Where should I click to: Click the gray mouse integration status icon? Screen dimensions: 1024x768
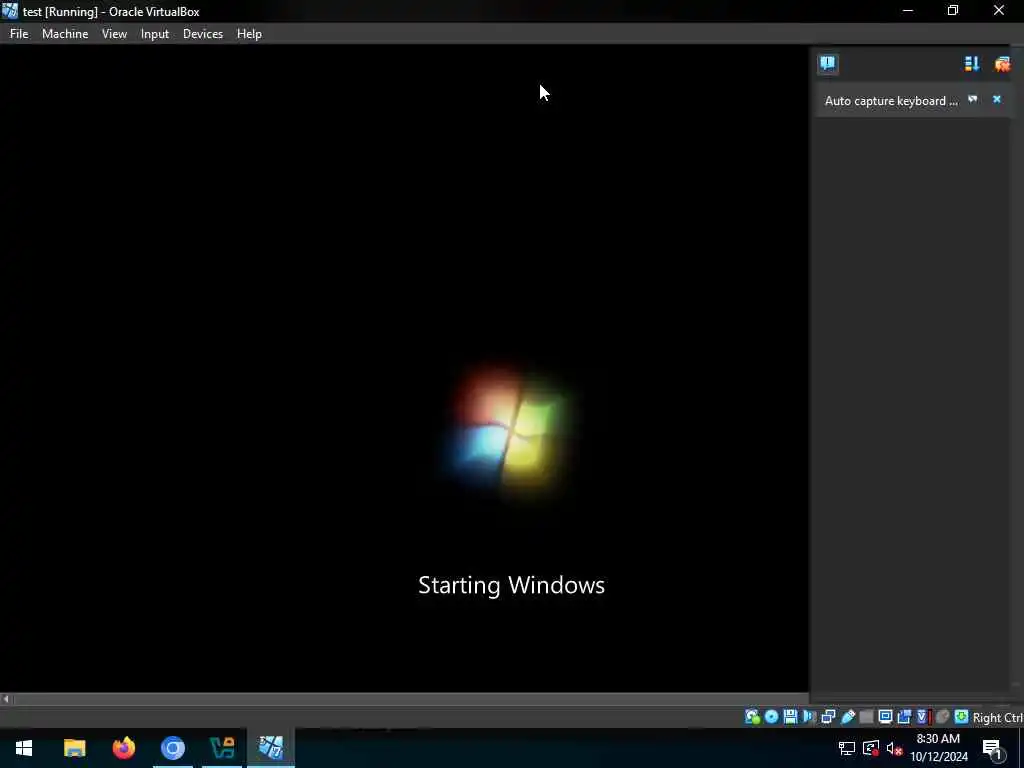(942, 717)
